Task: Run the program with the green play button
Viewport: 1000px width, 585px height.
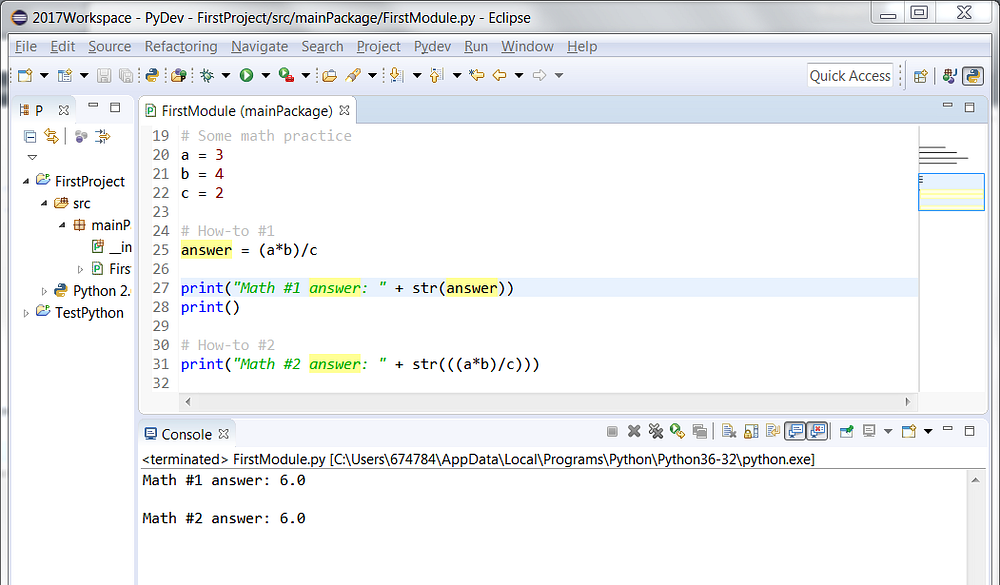Action: pyautogui.click(x=246, y=75)
